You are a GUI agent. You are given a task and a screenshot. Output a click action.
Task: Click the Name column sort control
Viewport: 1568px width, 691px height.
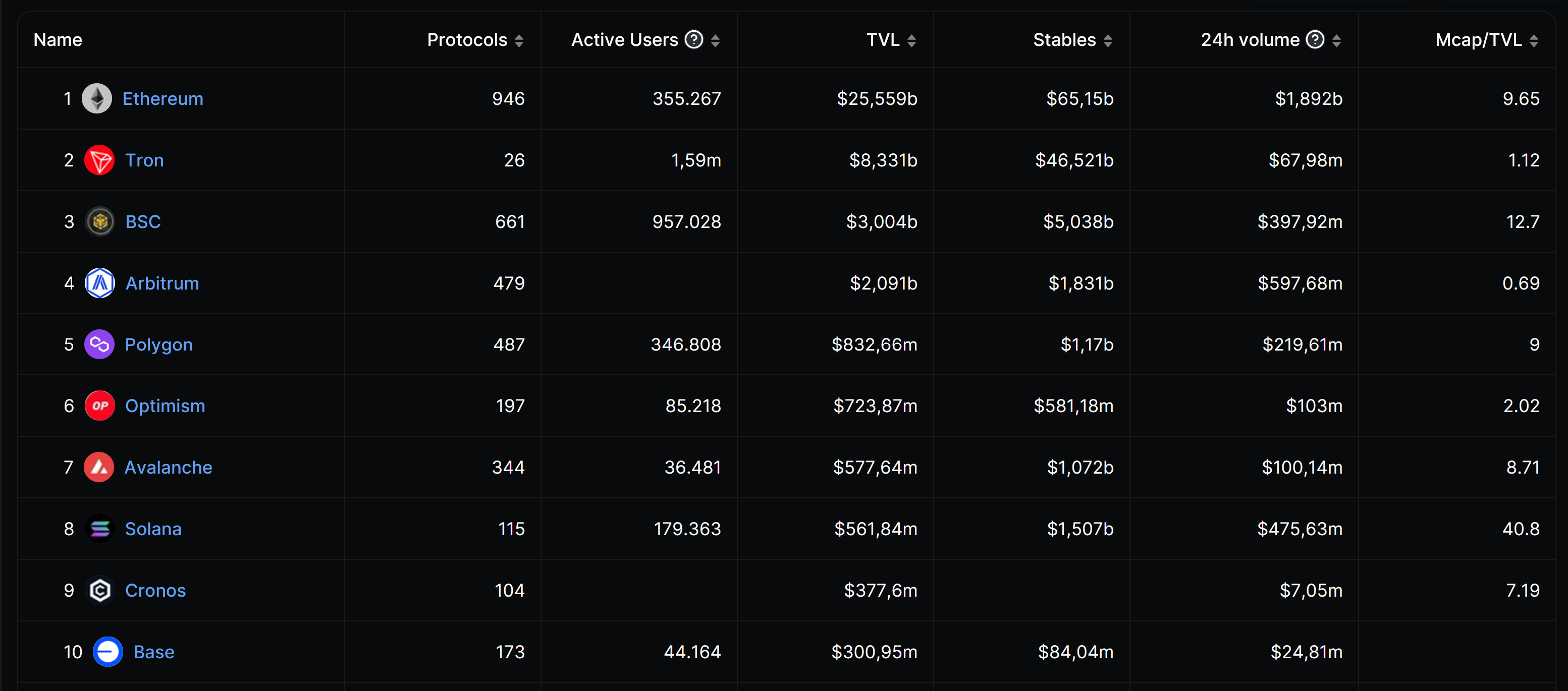58,39
